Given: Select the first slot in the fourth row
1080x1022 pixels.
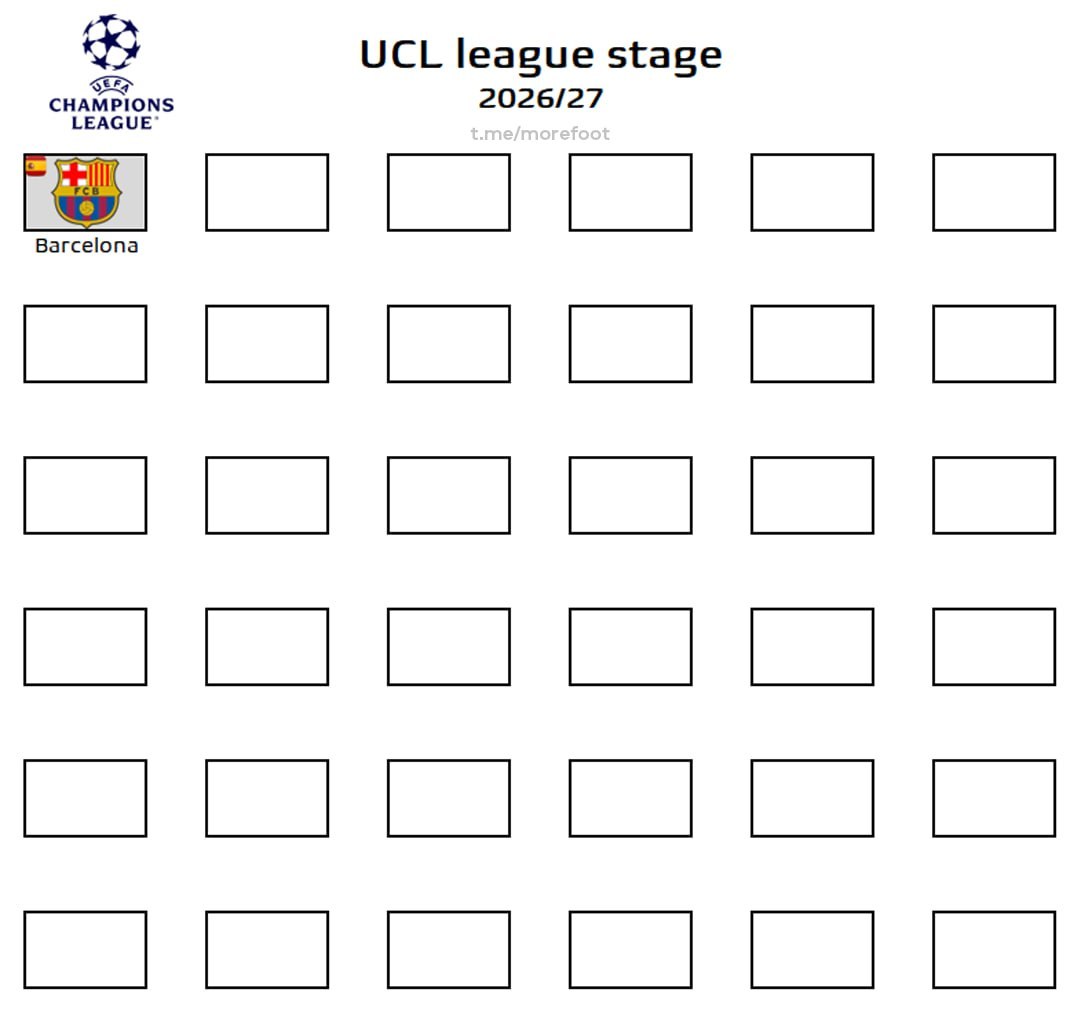Looking at the screenshot, I should [85, 646].
